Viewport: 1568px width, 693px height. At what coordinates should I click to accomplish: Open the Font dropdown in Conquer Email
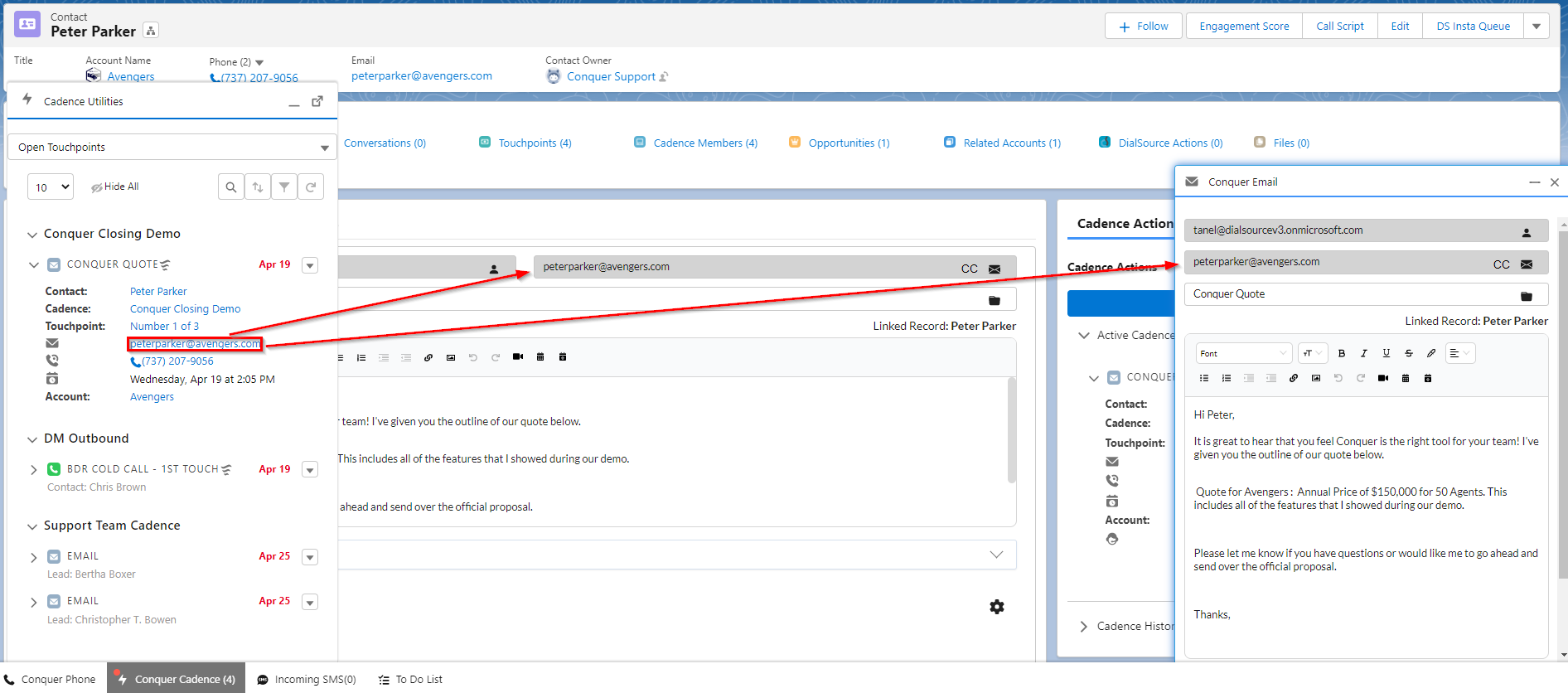[1244, 353]
